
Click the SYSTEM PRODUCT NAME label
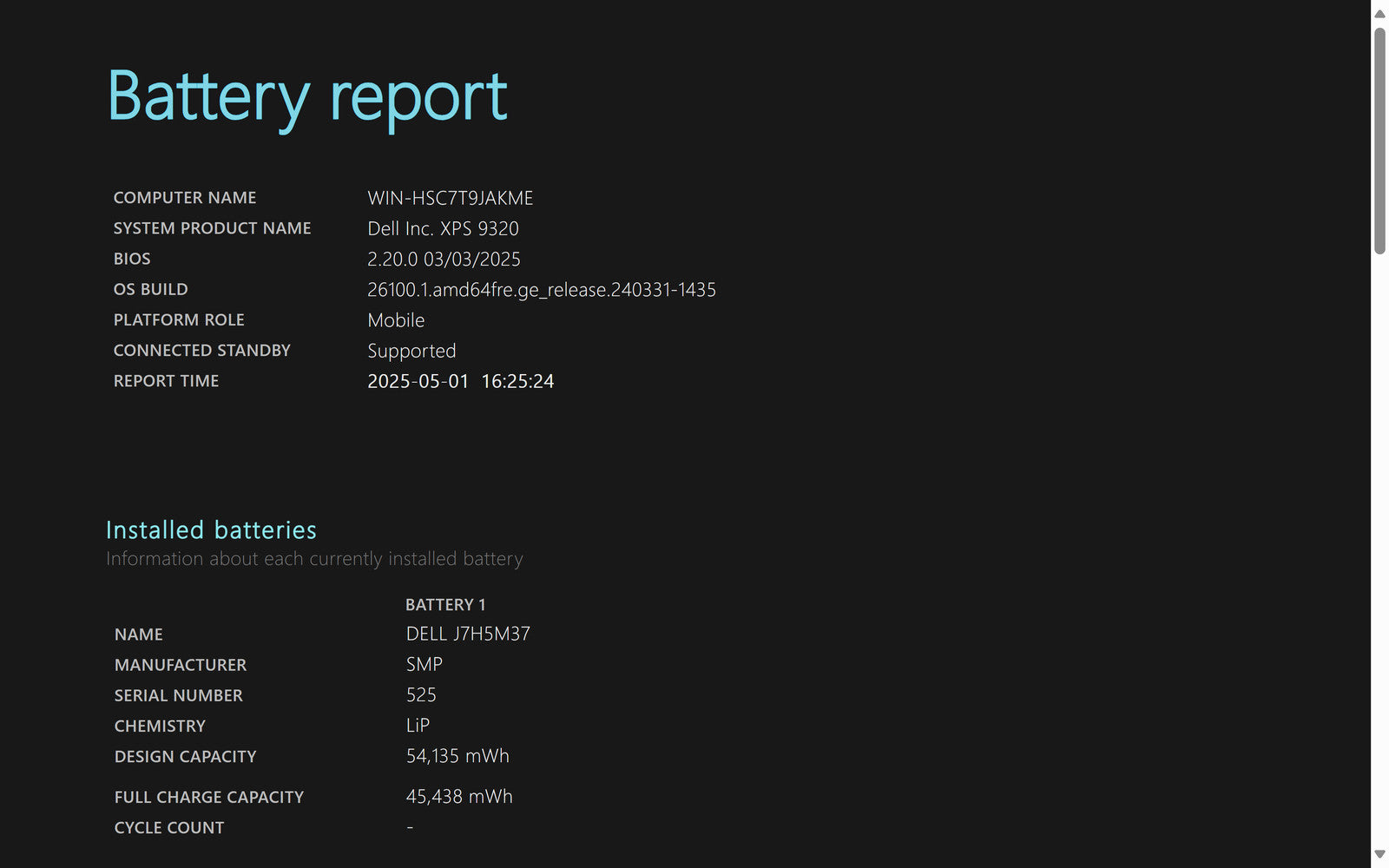212,228
